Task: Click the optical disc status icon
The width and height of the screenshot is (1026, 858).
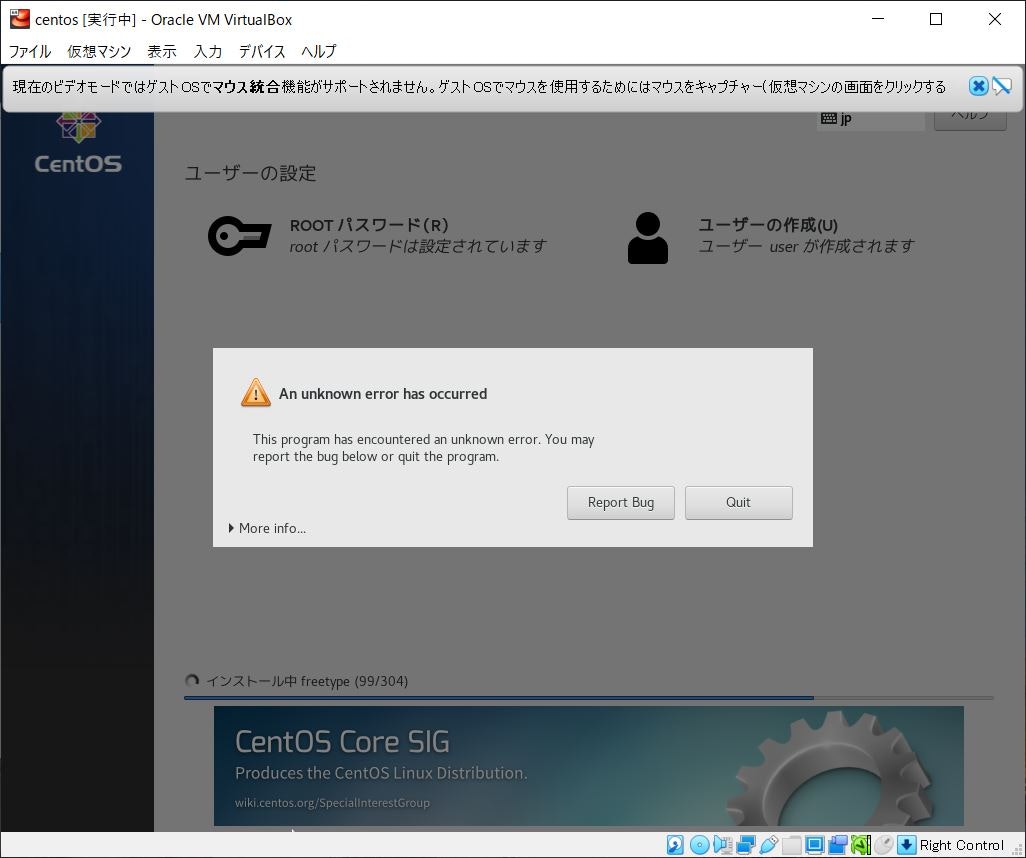Action: (699, 845)
